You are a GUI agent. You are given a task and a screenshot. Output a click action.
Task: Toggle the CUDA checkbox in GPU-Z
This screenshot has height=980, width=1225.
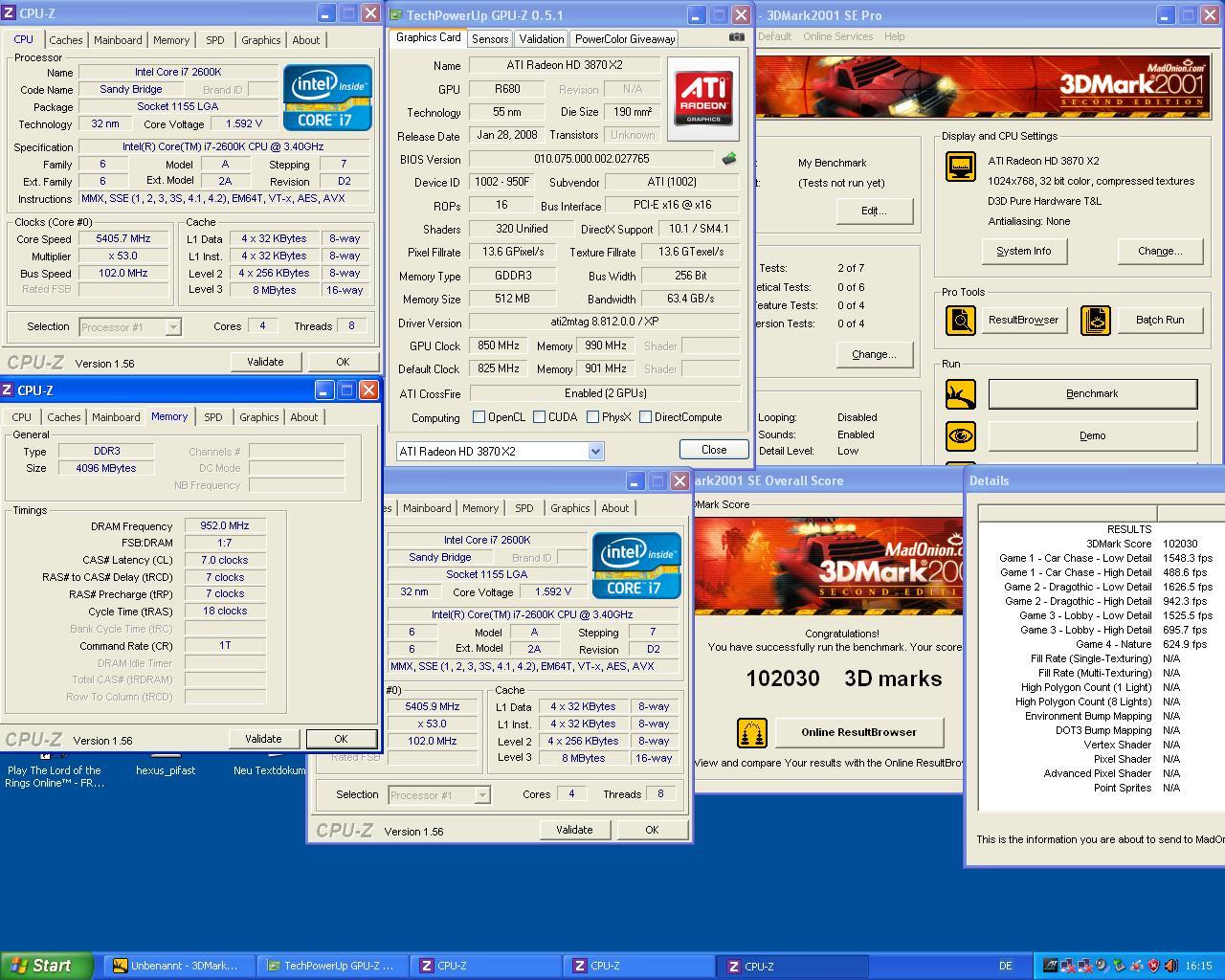[x=539, y=417]
